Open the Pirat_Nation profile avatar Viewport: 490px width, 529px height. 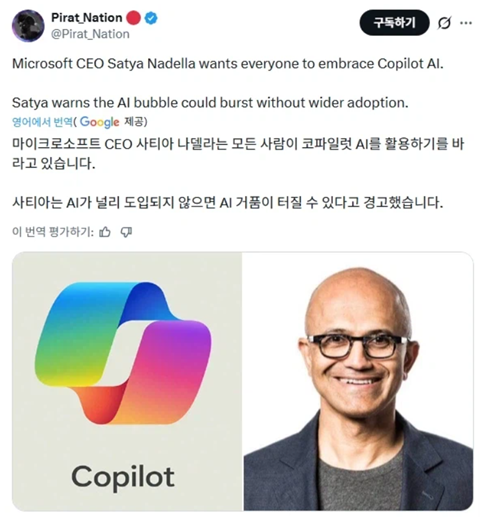point(28,26)
